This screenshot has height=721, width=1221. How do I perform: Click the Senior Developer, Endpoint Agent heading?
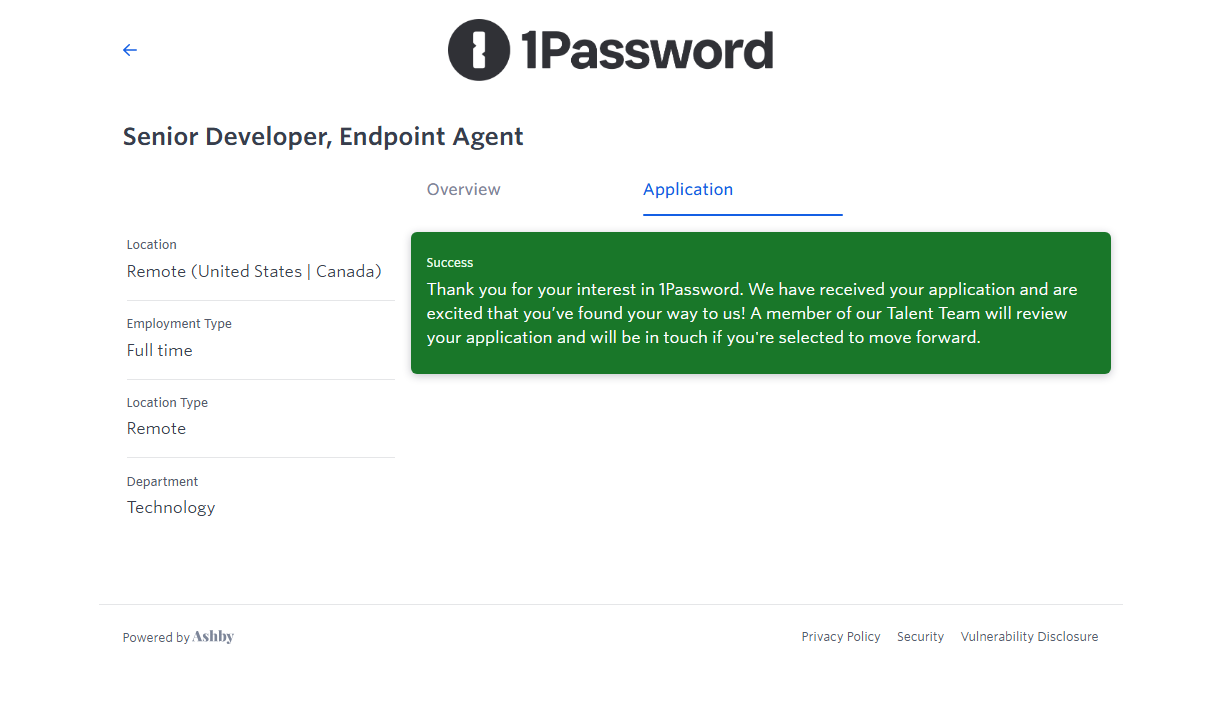[323, 137]
